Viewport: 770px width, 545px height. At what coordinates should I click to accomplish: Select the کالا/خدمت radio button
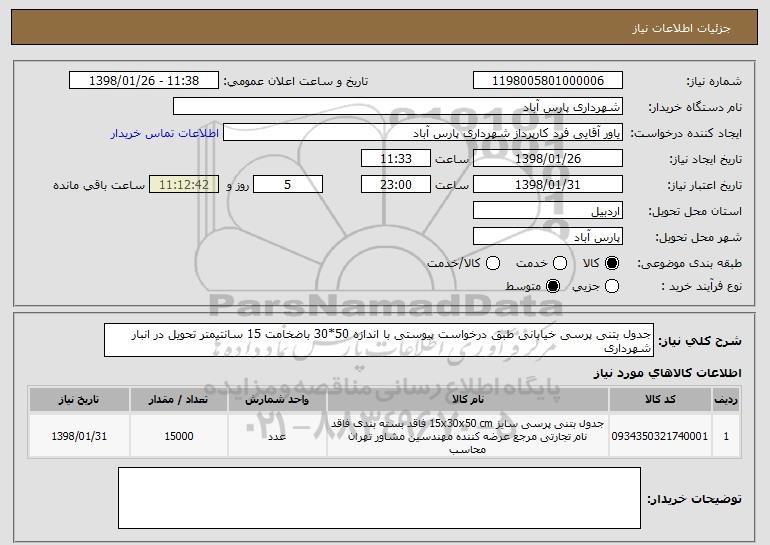(x=493, y=264)
